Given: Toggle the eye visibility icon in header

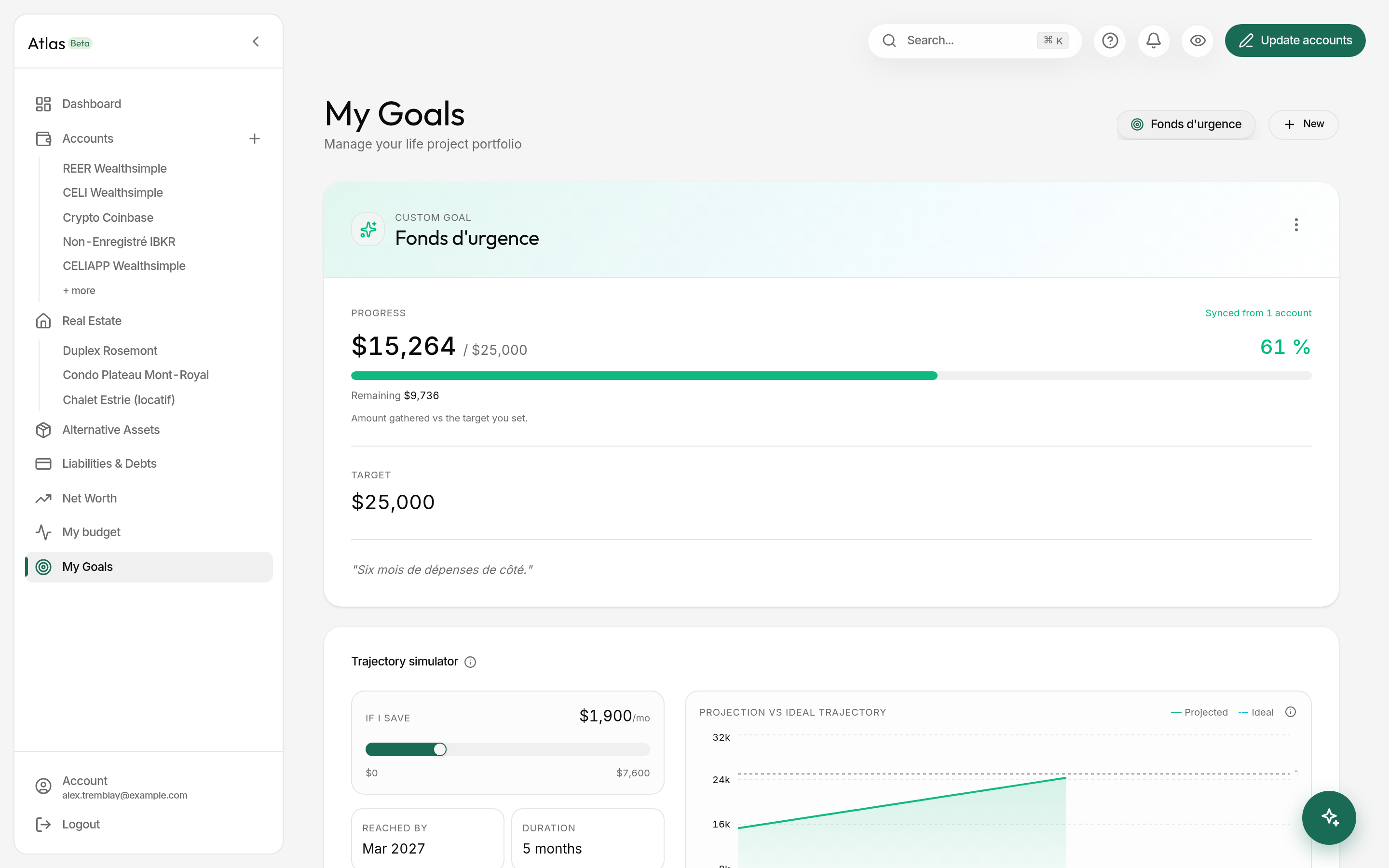Looking at the screenshot, I should tap(1198, 40).
